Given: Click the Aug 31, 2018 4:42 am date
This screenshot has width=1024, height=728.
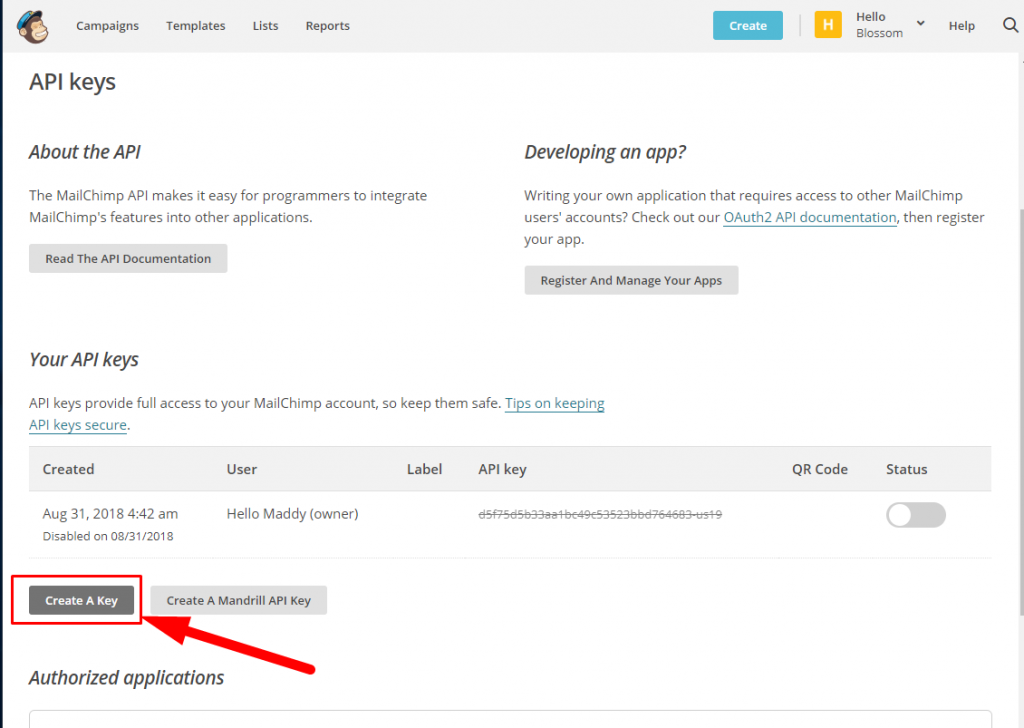Looking at the screenshot, I should pos(110,514).
